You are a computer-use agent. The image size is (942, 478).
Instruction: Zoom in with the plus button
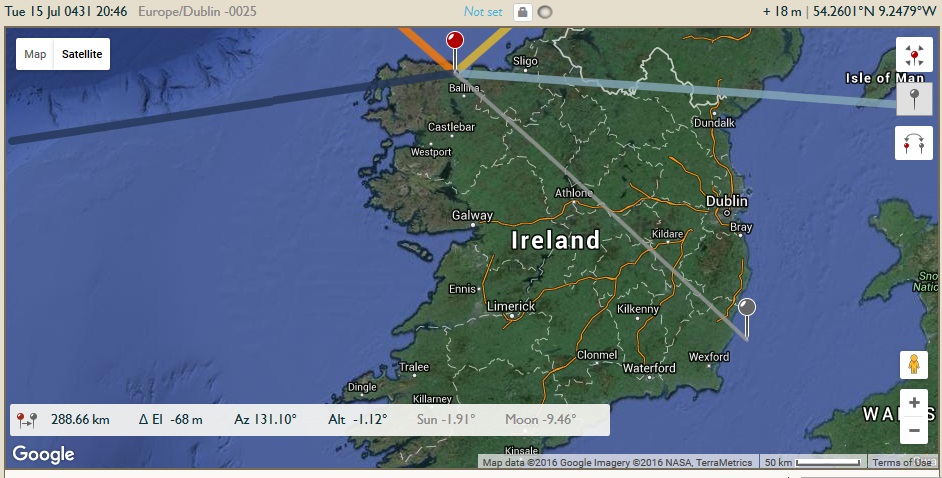pos(913,403)
